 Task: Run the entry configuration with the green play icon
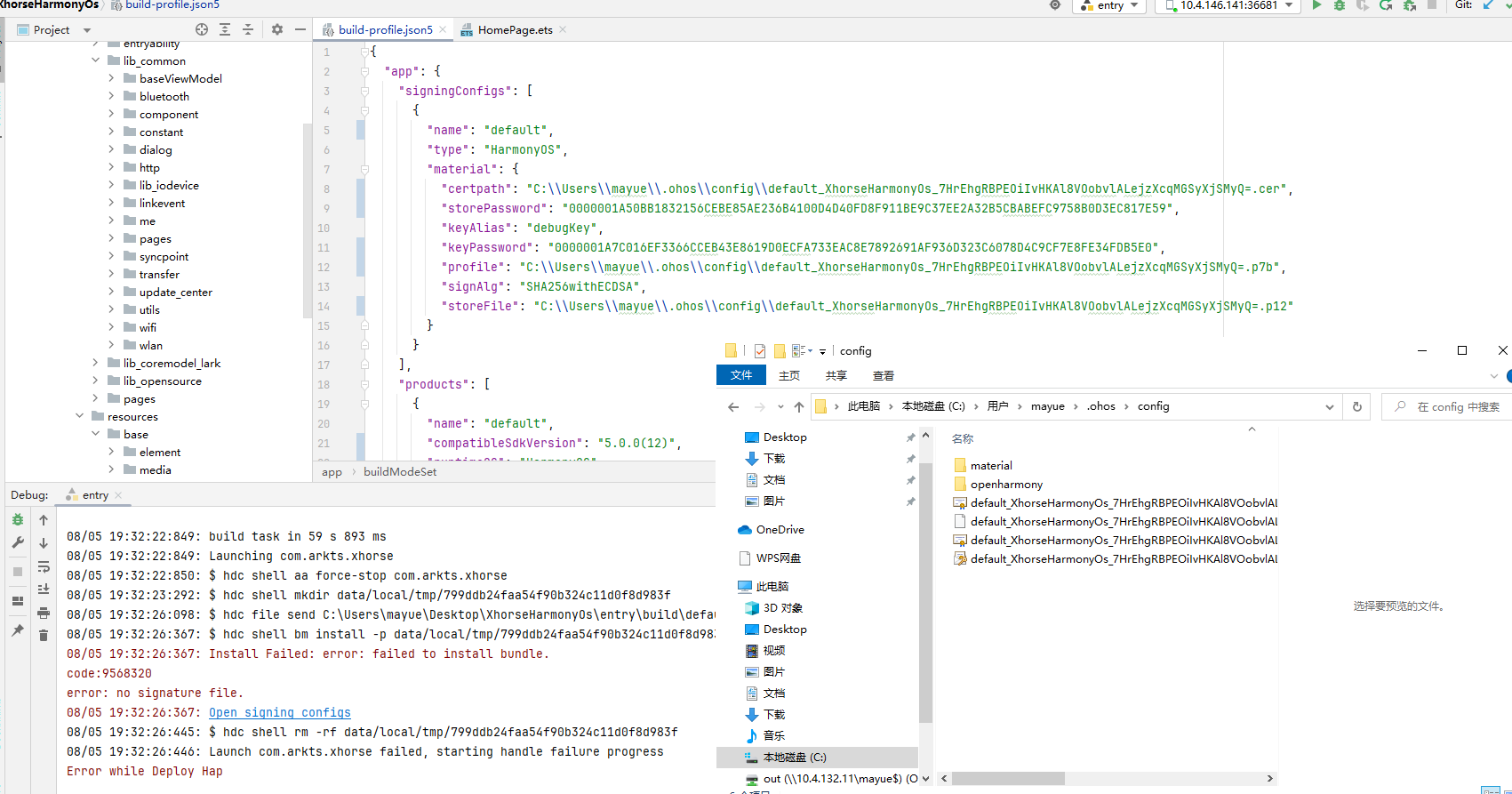[x=1317, y=5]
